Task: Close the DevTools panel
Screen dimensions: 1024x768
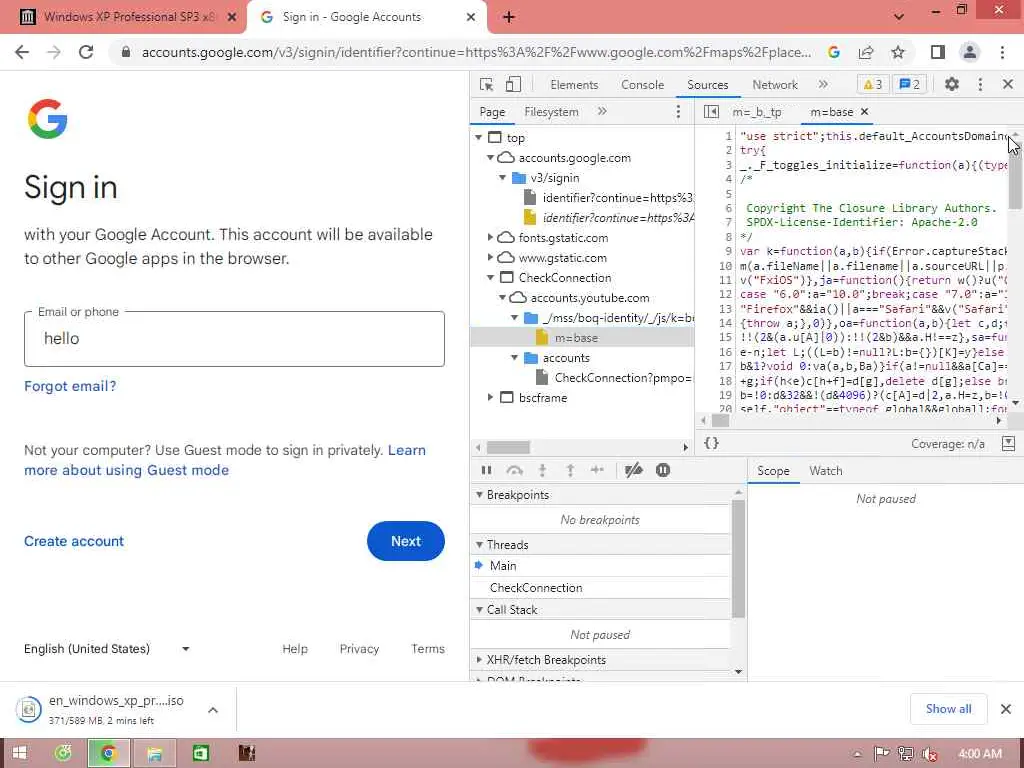Action: point(1008,84)
